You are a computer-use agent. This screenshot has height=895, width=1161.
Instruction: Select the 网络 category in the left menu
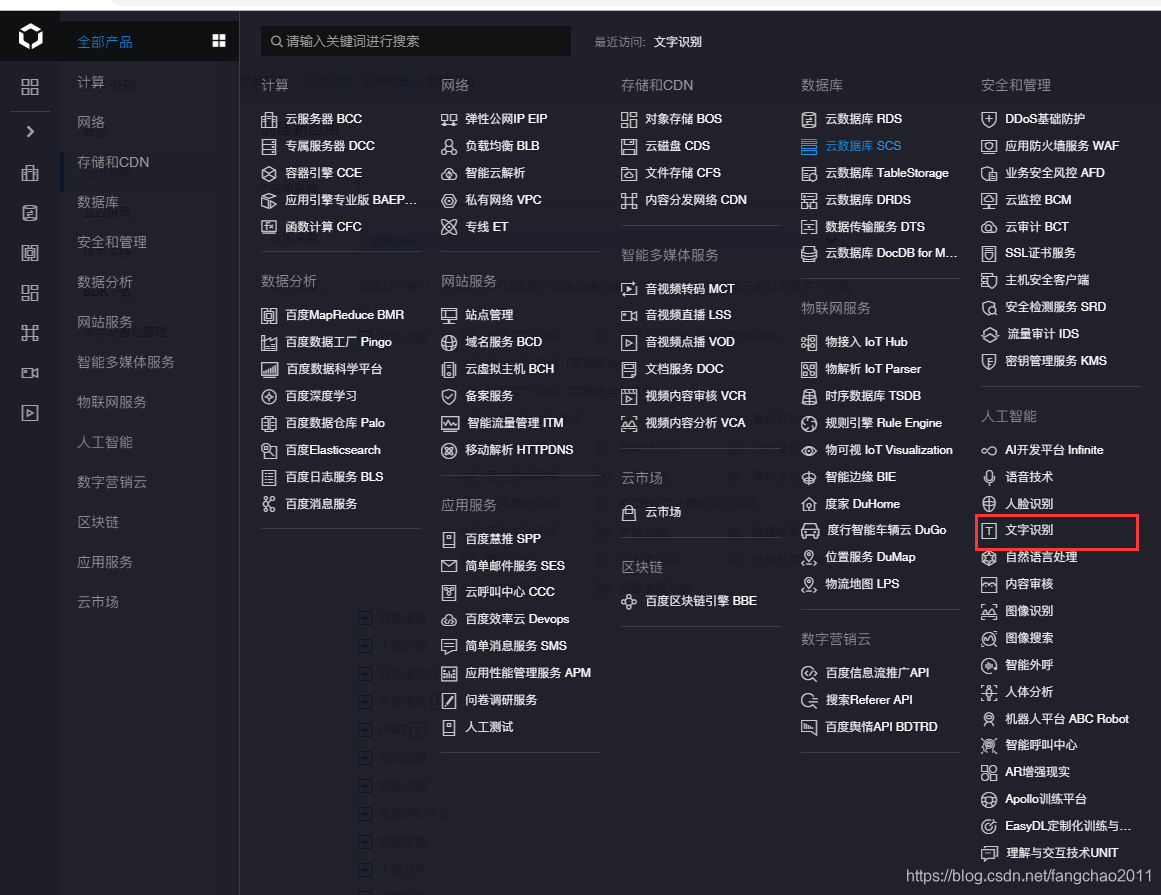91,122
